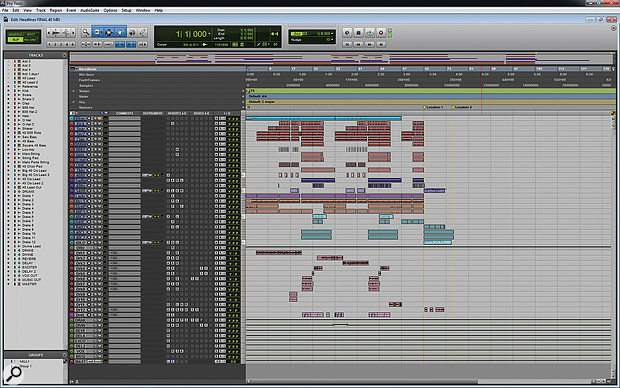Click the Universe overview strip above rulers
The image size is (620, 388).
342,59
